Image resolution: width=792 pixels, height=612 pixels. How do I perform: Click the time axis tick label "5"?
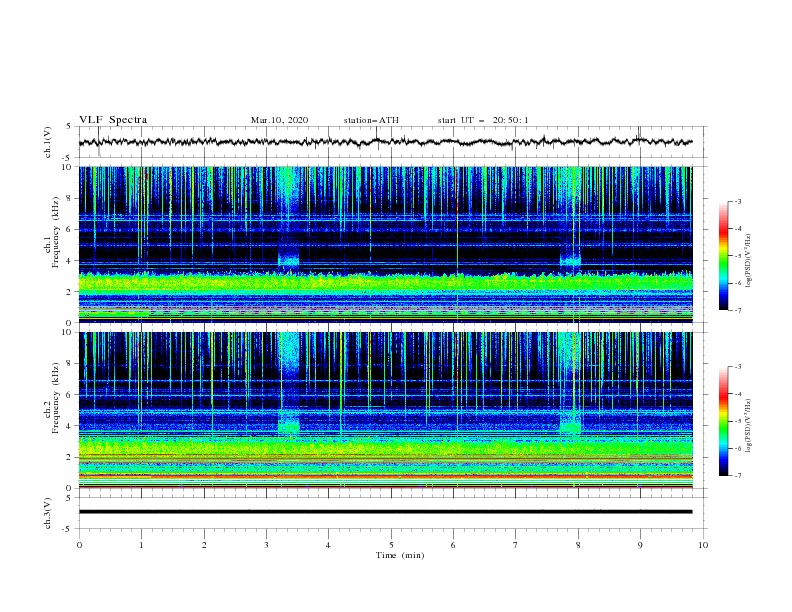(x=391, y=545)
